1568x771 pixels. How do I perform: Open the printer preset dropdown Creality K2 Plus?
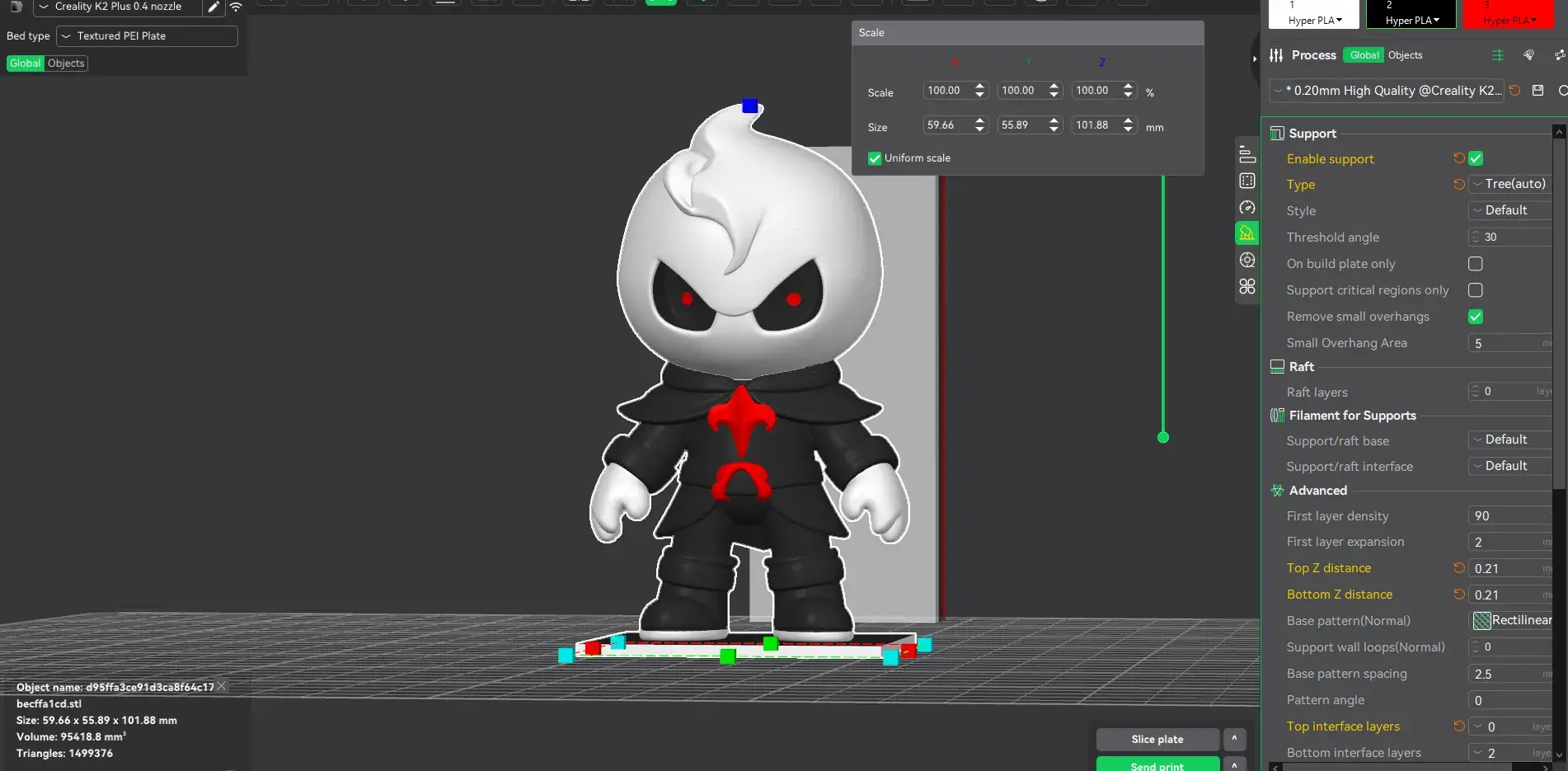[x=118, y=7]
